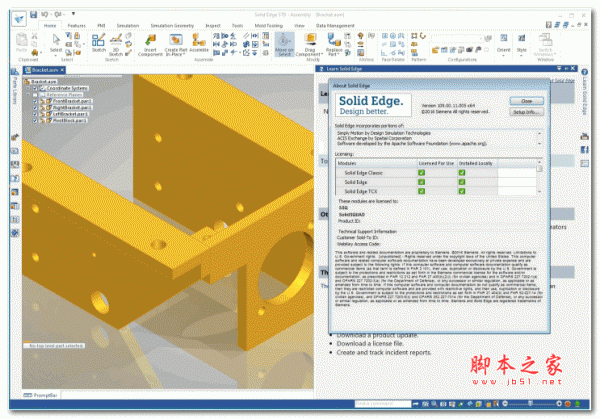Open the configurations combo box in ribbon
Image resolution: width=600 pixels, height=419 pixels.
tap(457, 38)
